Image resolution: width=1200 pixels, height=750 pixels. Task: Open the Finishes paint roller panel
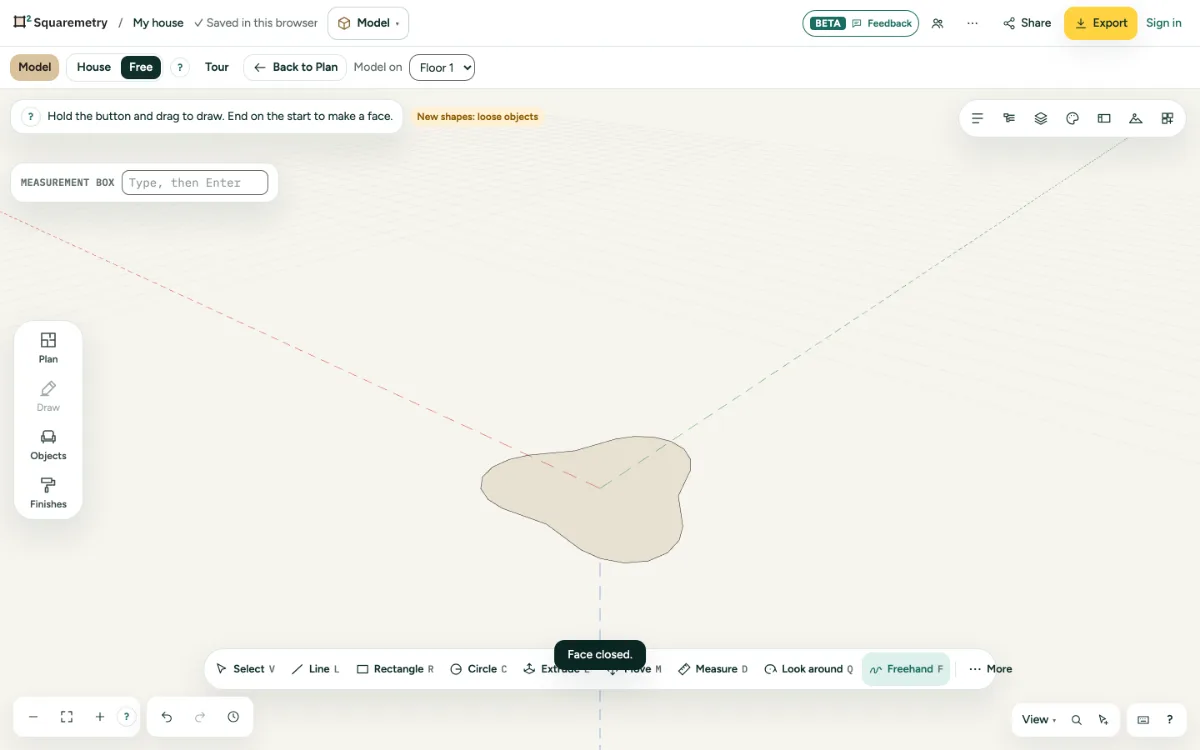pyautogui.click(x=48, y=493)
